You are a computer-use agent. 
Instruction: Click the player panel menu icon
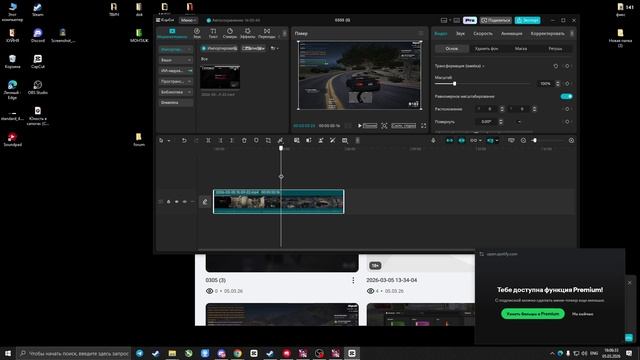coord(421,33)
